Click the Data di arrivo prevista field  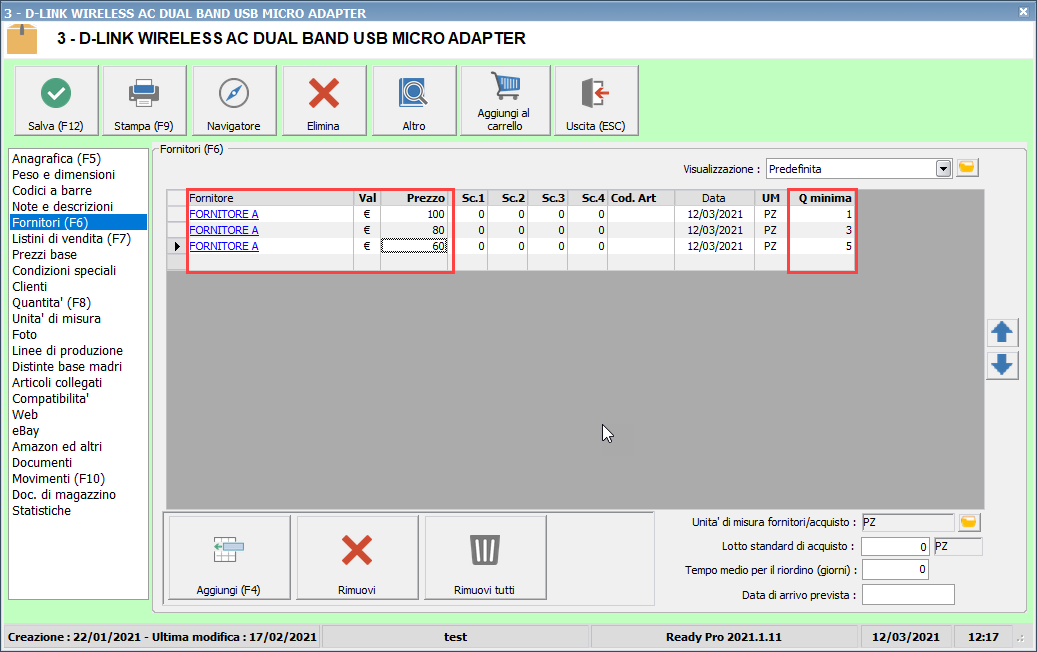[908, 594]
